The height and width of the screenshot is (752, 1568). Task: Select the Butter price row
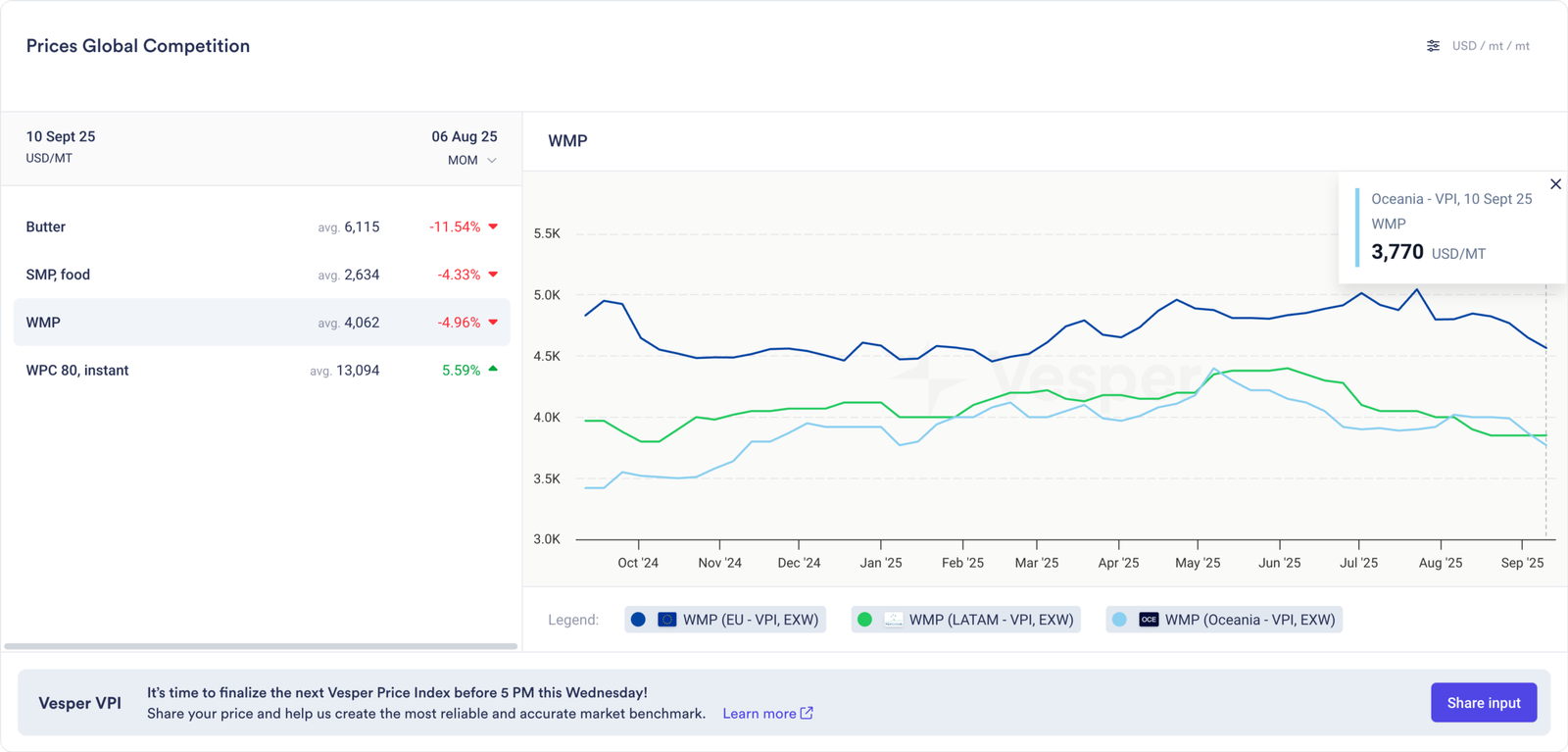coord(261,226)
